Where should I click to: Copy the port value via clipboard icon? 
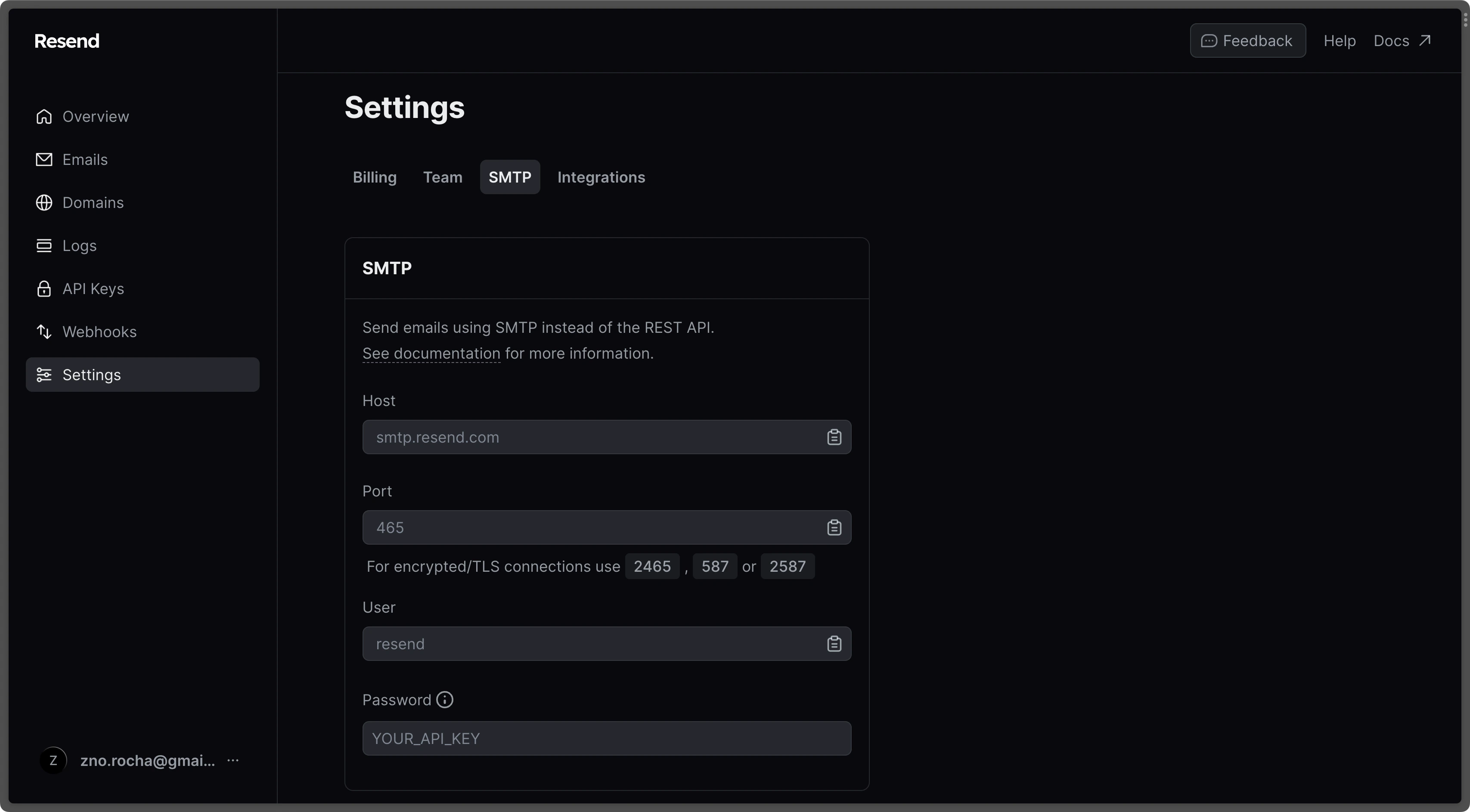tap(834, 527)
